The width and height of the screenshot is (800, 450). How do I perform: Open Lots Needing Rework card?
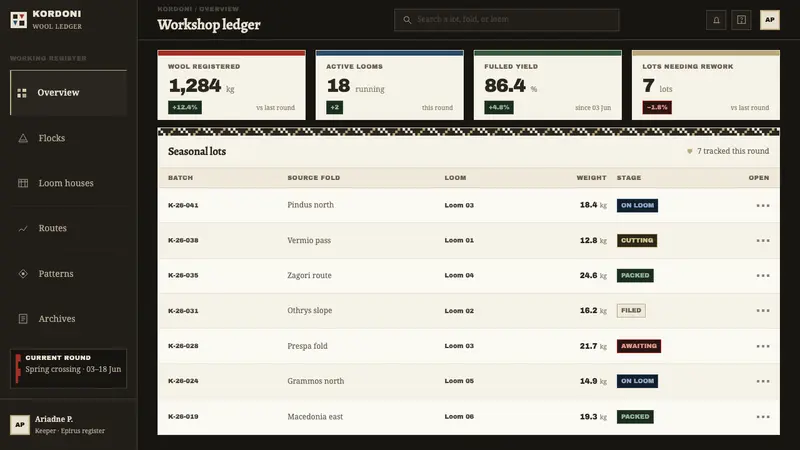706,85
